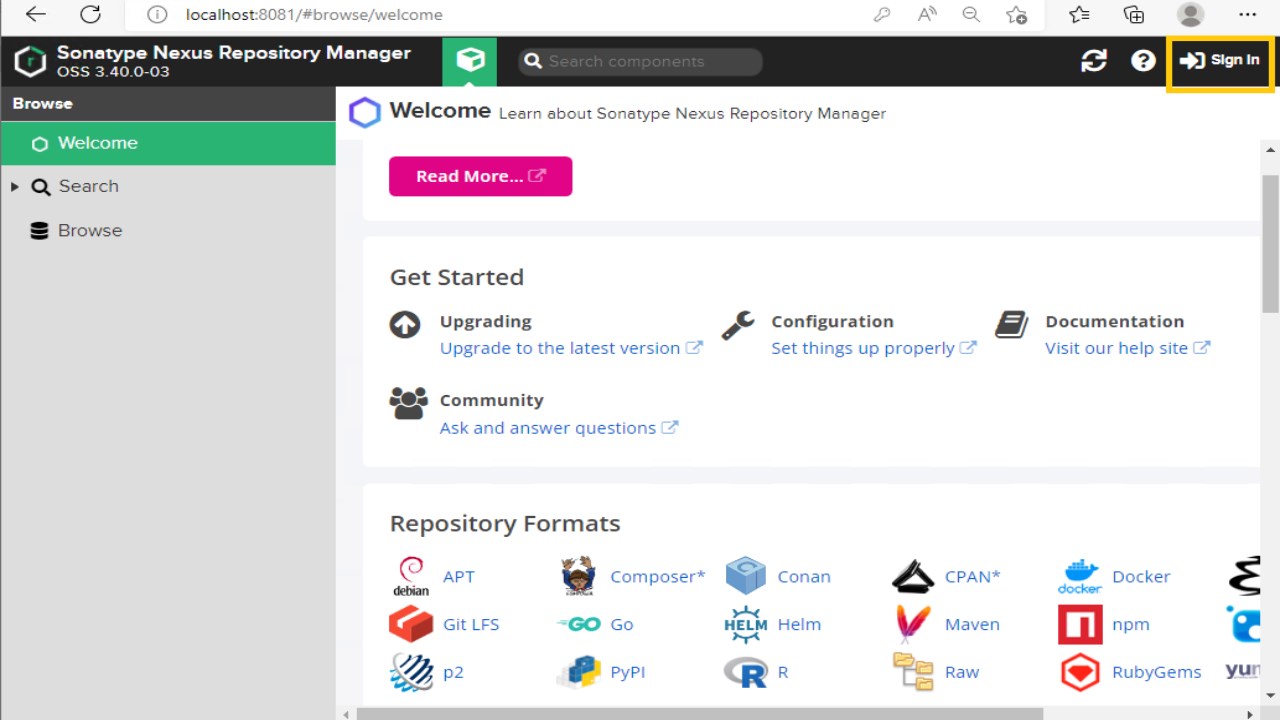Click the CPAN logo icon
The width and height of the screenshot is (1280, 720).
click(912, 577)
